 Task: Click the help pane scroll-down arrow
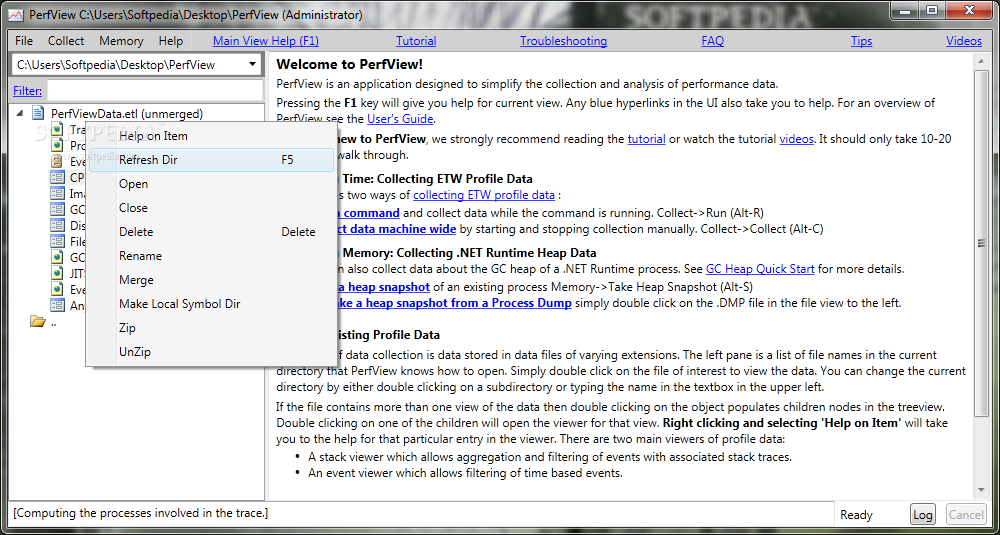tap(981, 490)
